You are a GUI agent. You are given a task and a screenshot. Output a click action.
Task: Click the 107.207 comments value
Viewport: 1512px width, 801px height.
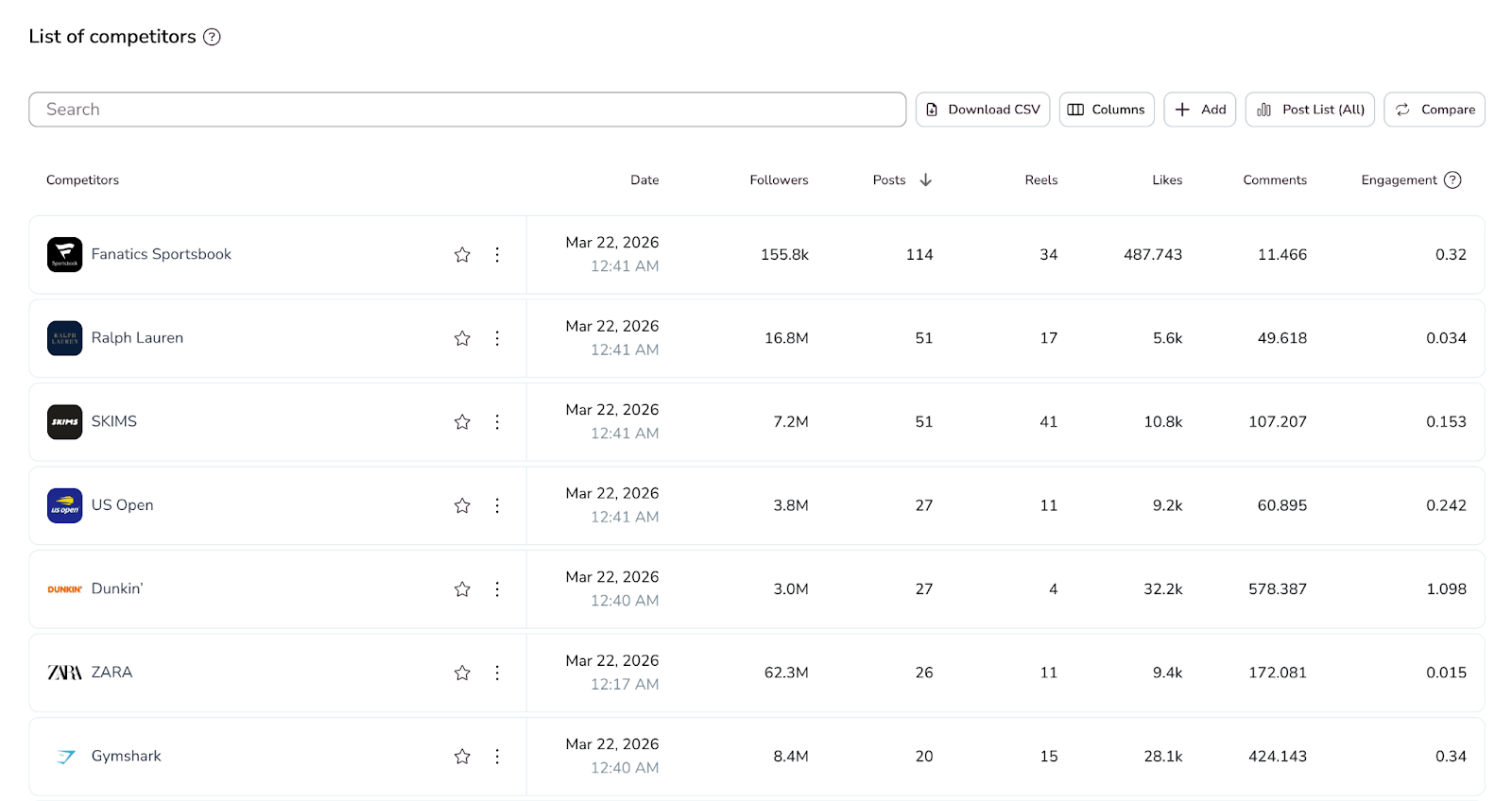tap(1278, 422)
